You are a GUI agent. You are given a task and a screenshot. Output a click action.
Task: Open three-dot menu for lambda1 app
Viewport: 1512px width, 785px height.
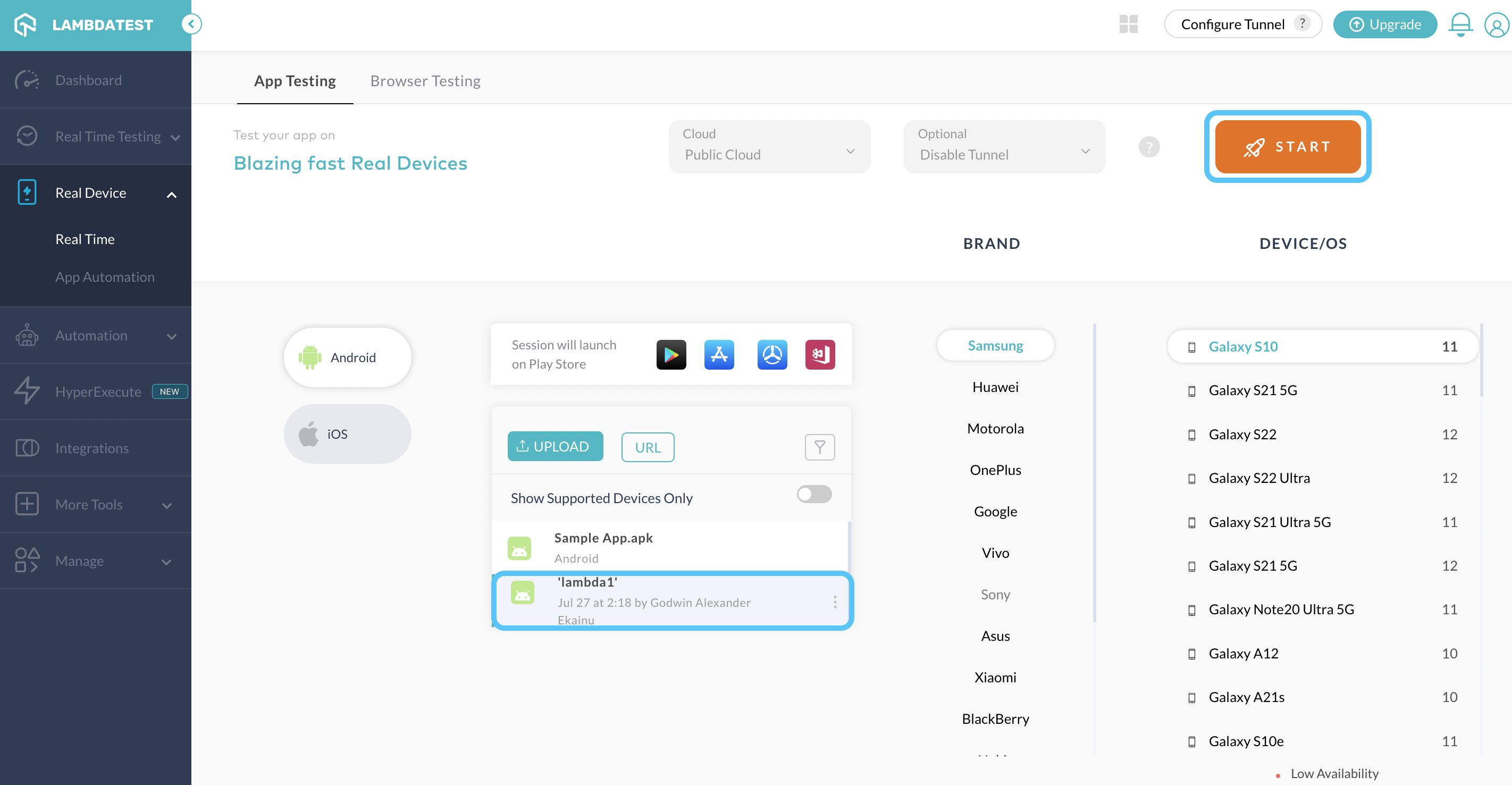pyautogui.click(x=835, y=602)
